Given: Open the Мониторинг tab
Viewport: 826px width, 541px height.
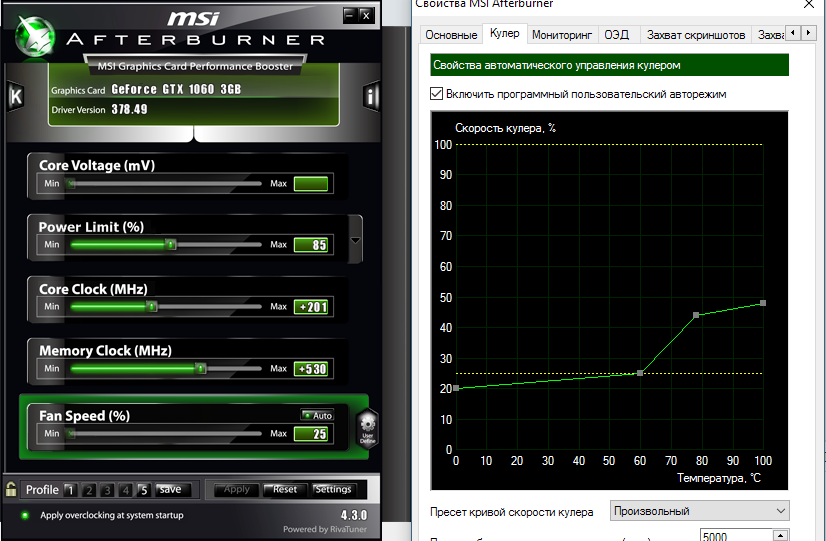Looking at the screenshot, I should pyautogui.click(x=562, y=35).
